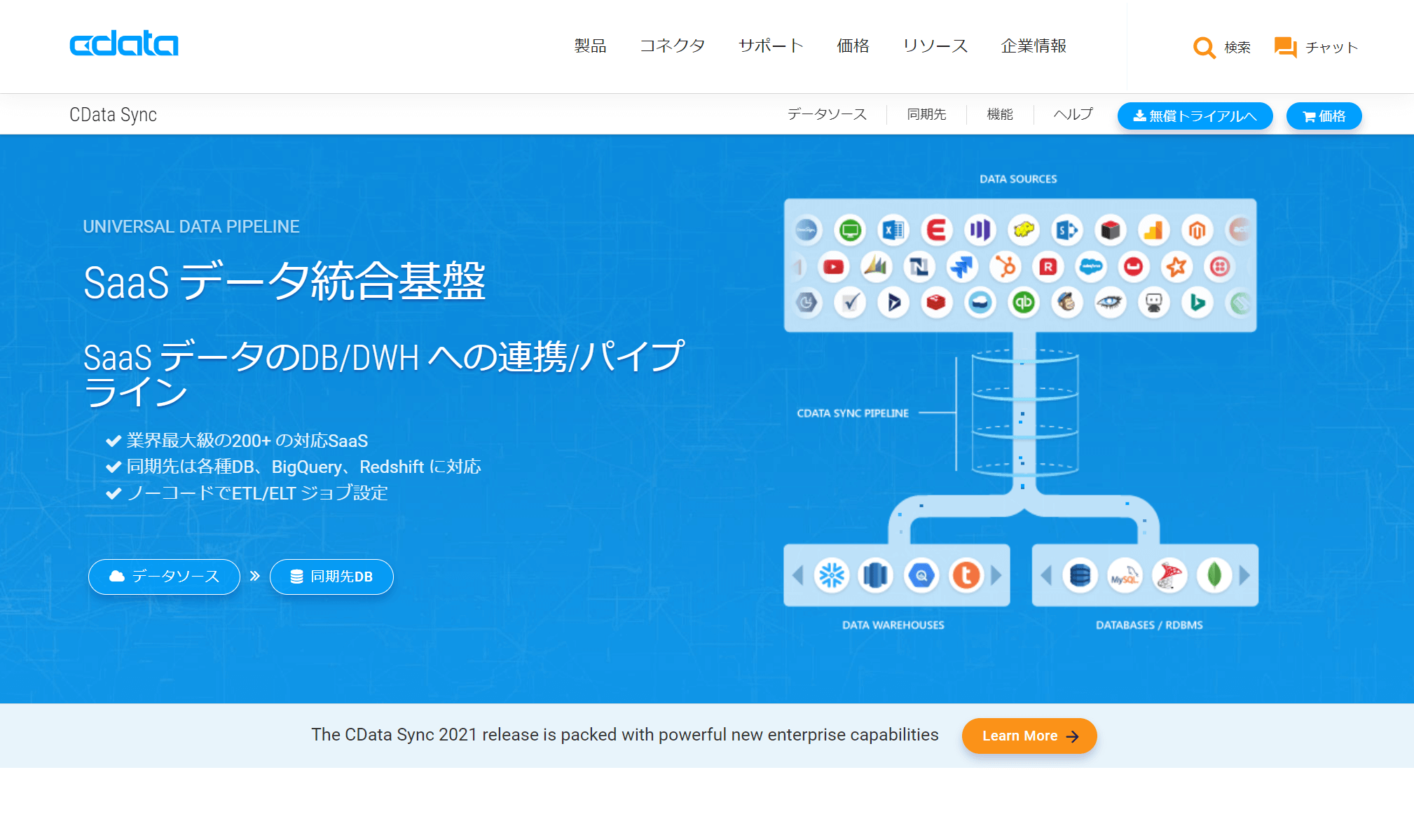Viewport: 1414px width, 840px height.
Task: Click the Google BigQuery icon under Data Warehouses
Action: pos(923,576)
